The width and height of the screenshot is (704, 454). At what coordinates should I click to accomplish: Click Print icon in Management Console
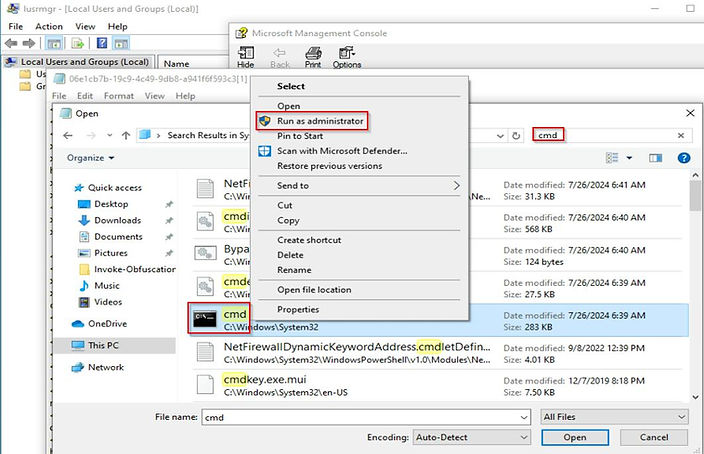tap(313, 57)
